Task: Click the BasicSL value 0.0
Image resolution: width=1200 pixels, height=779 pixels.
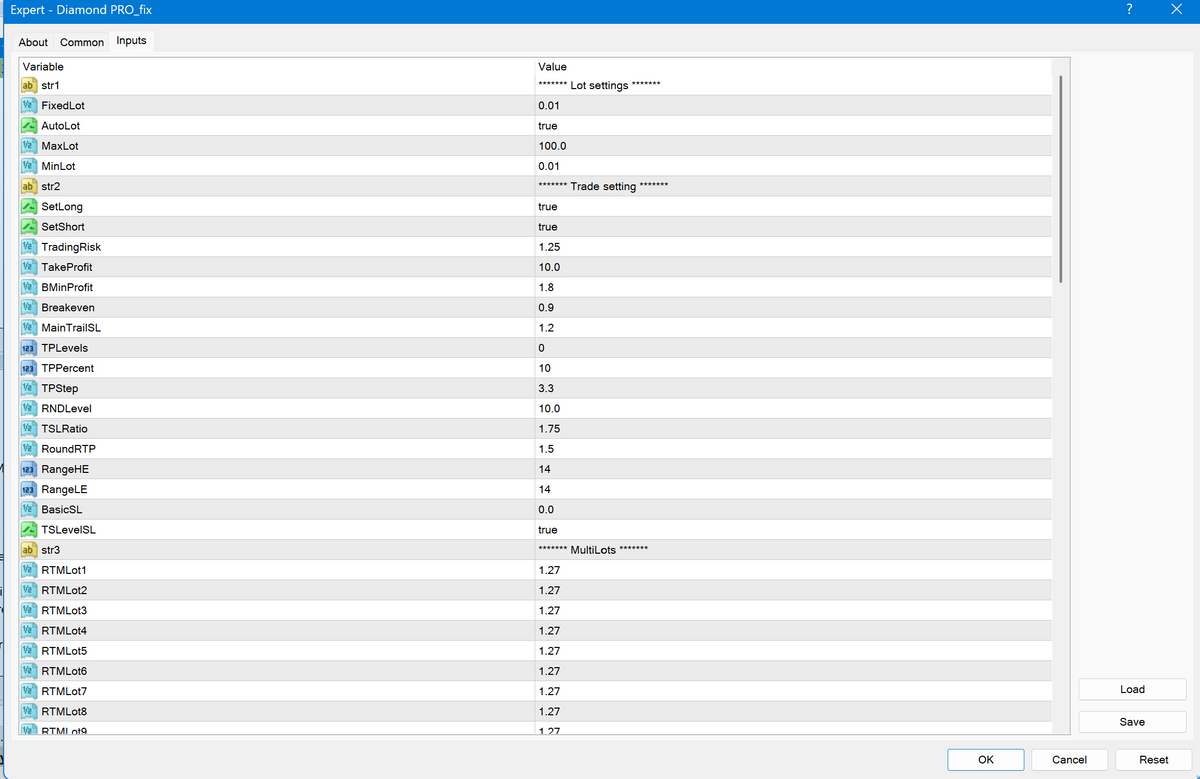Action: coord(546,509)
